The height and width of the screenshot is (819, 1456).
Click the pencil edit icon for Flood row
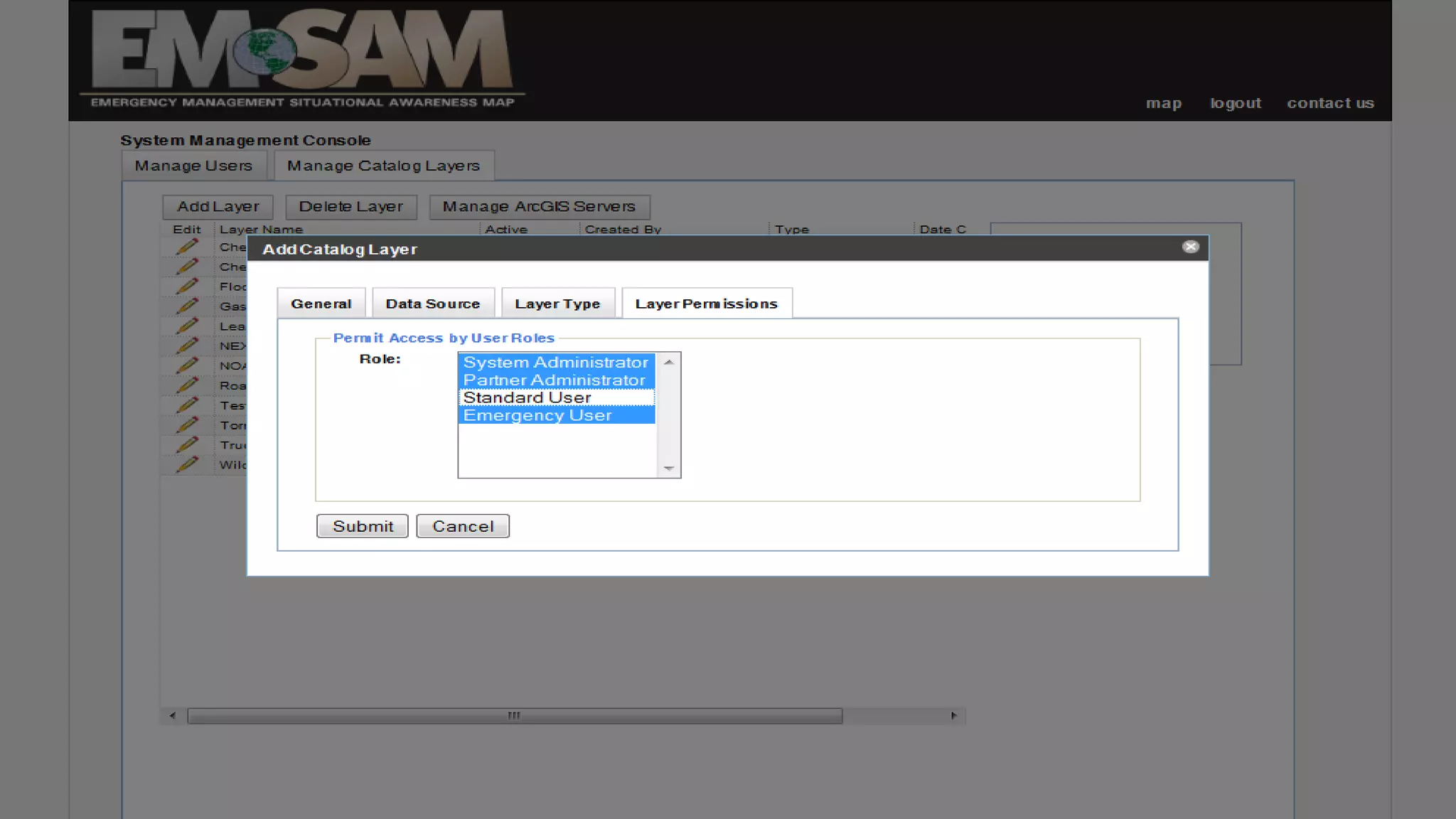point(186,287)
